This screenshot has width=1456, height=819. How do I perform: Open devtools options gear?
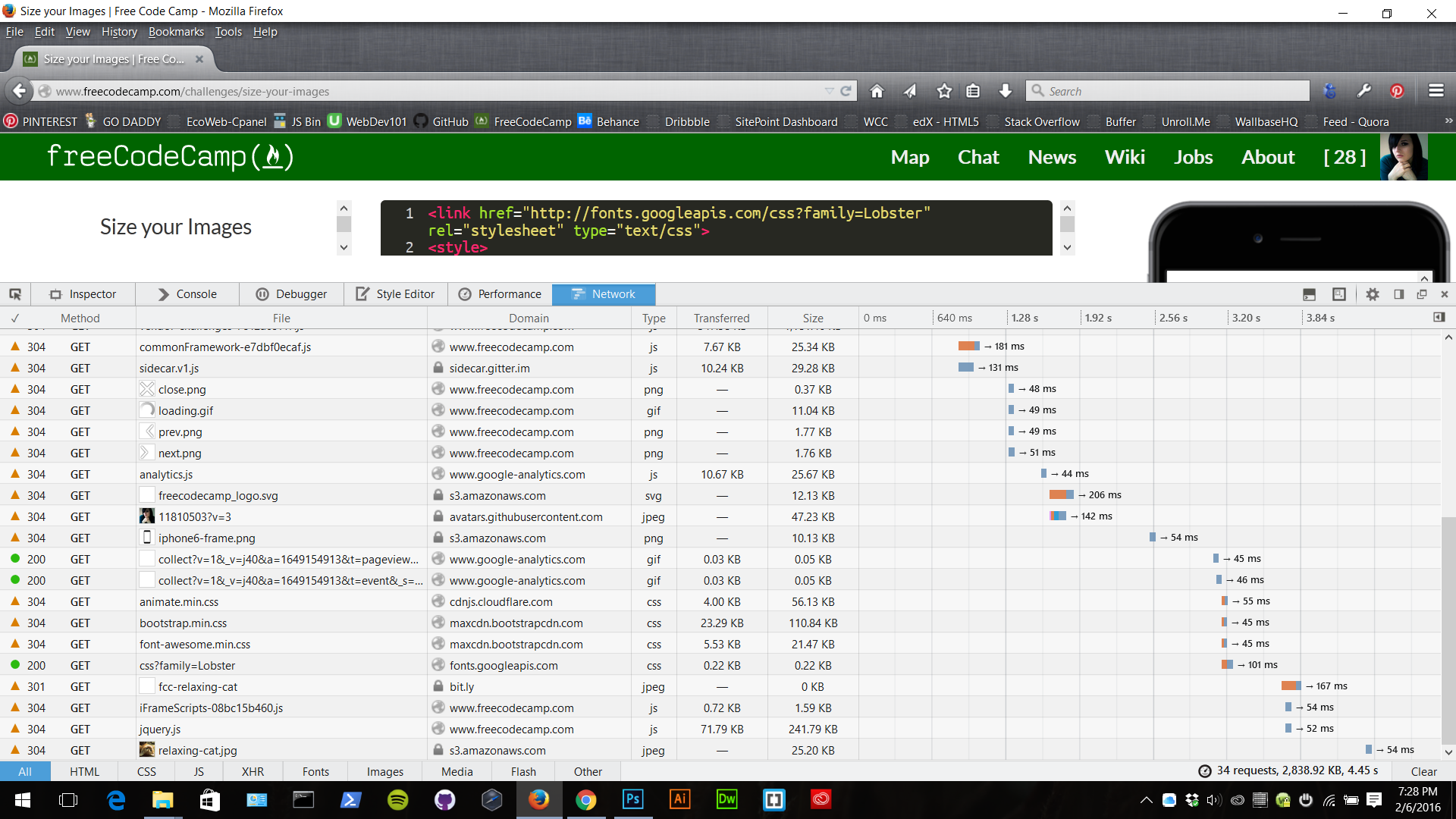(1373, 294)
